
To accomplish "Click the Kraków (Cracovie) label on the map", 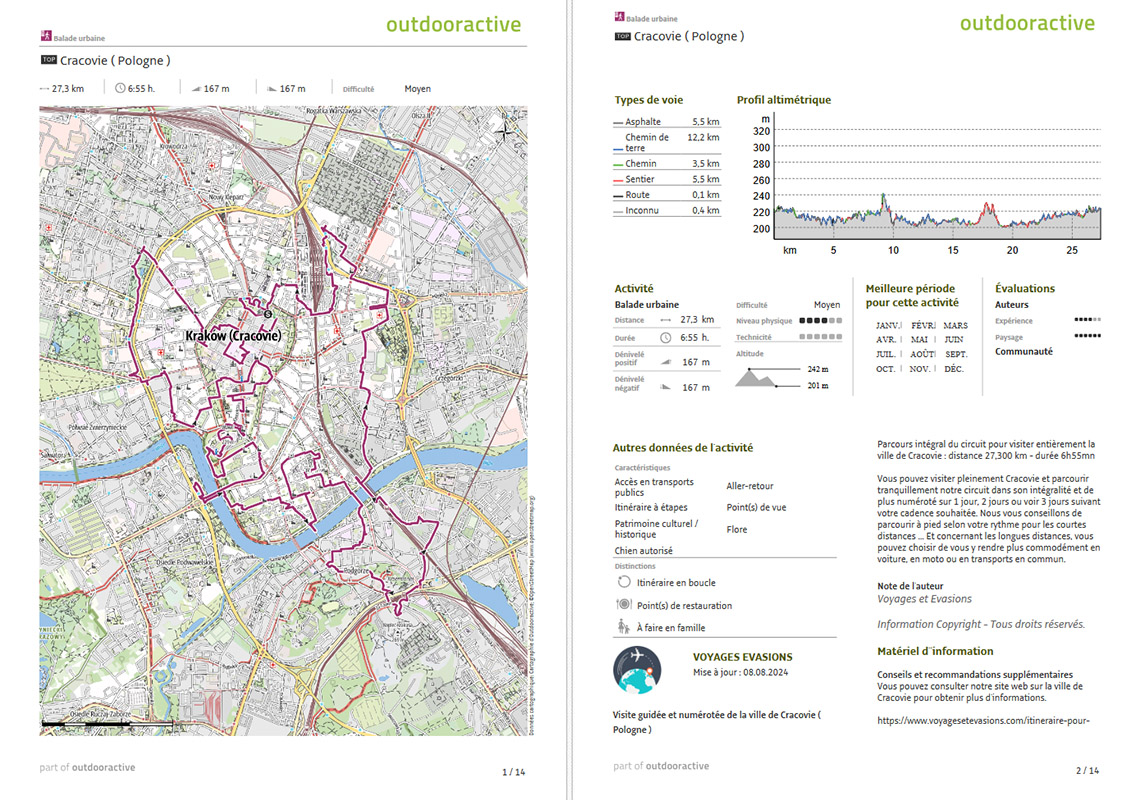I will tap(233, 336).
